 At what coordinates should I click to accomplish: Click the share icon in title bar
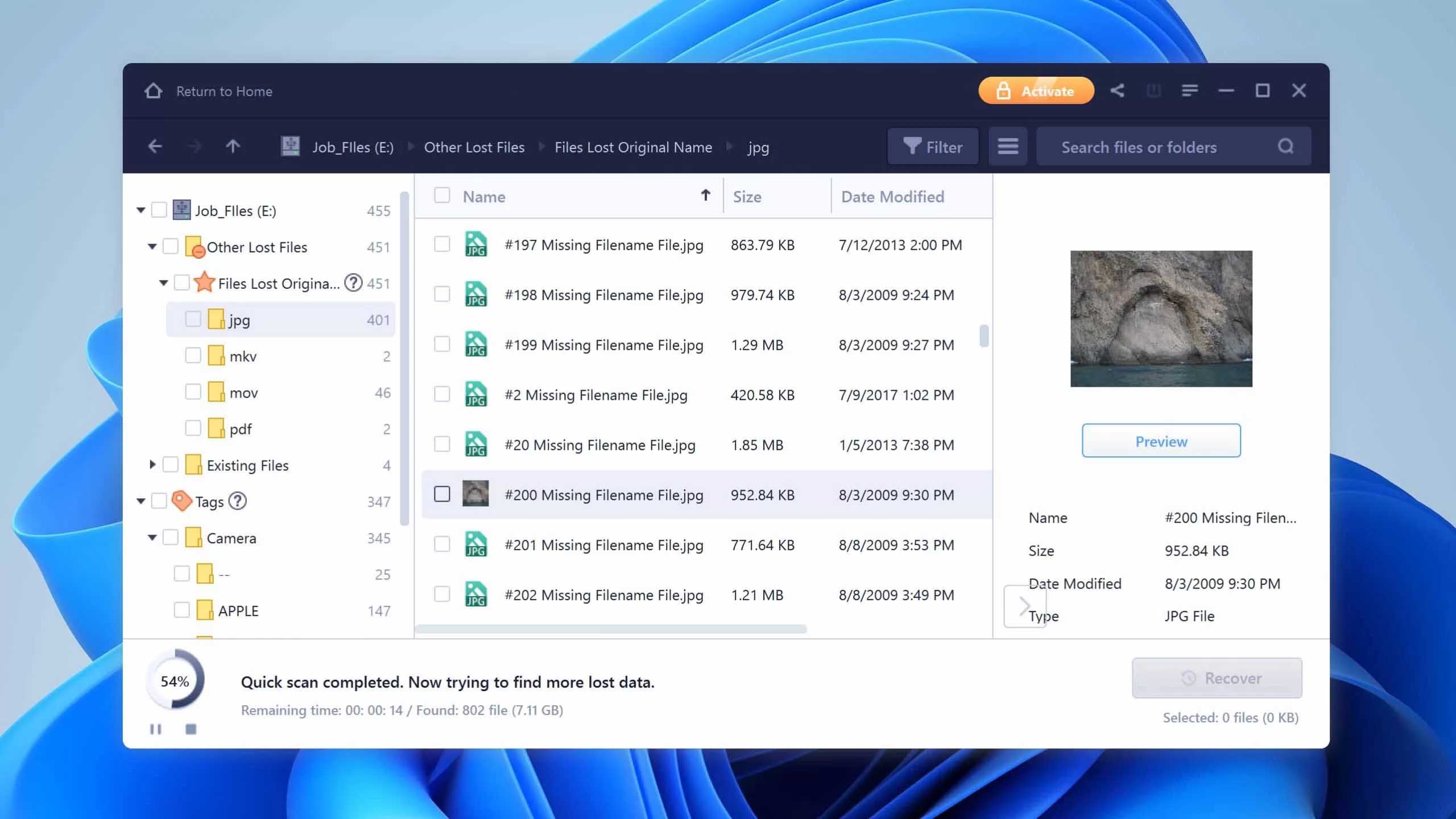[1117, 90]
